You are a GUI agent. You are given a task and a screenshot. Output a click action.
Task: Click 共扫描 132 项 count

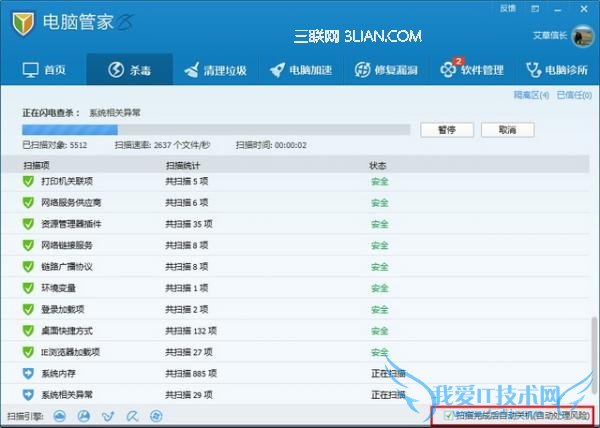tap(191, 330)
